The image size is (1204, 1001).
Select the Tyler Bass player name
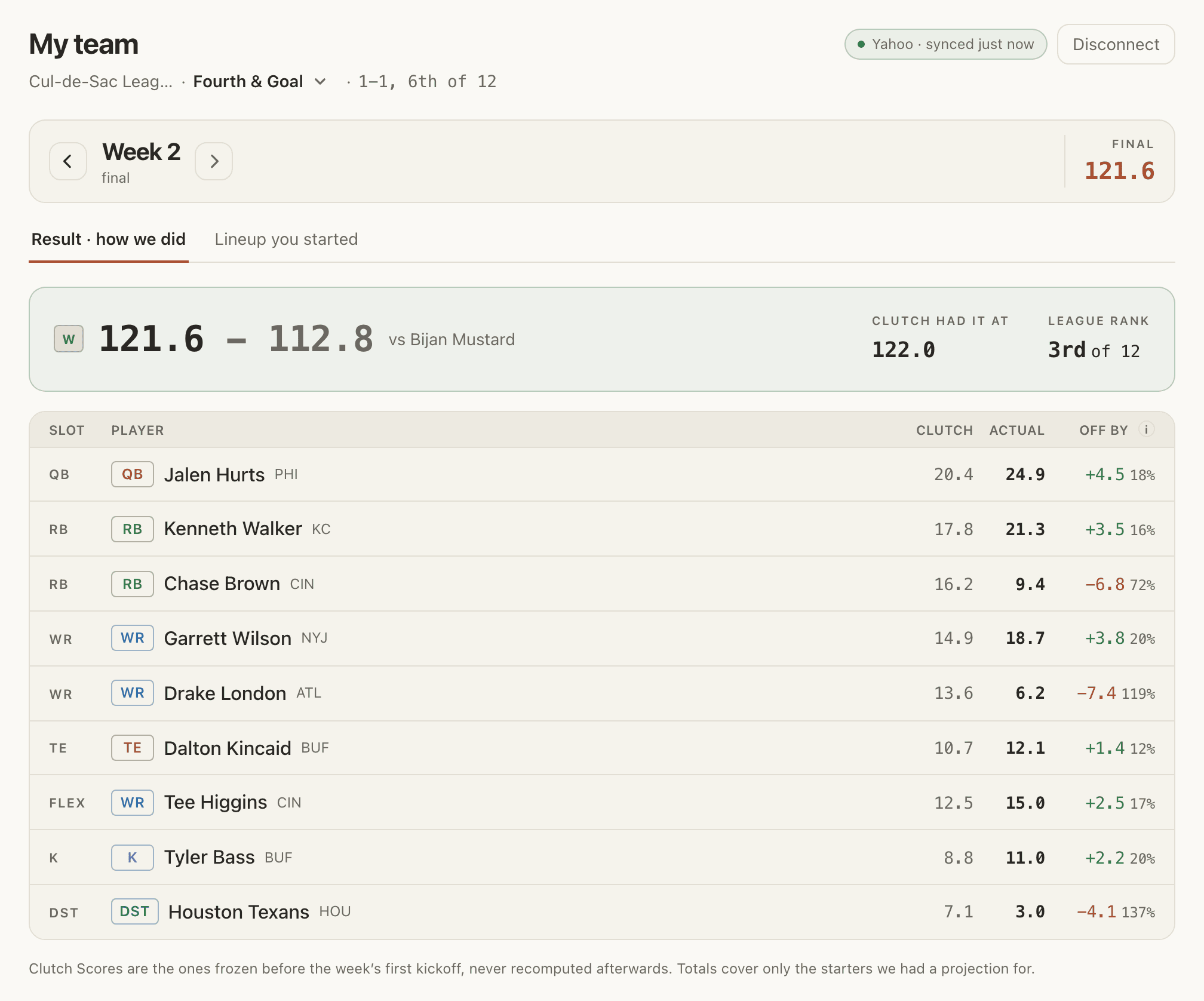[210, 858]
